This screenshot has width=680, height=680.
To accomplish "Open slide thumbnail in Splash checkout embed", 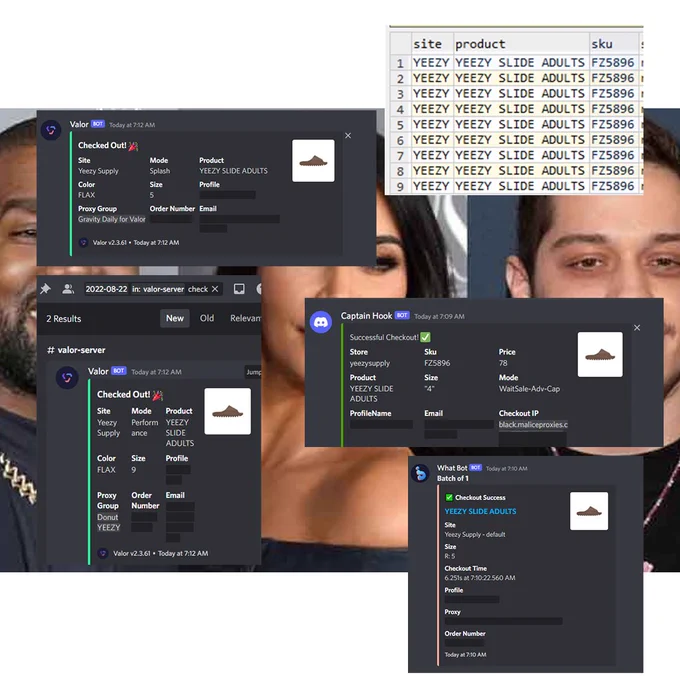I will click(x=313, y=160).
